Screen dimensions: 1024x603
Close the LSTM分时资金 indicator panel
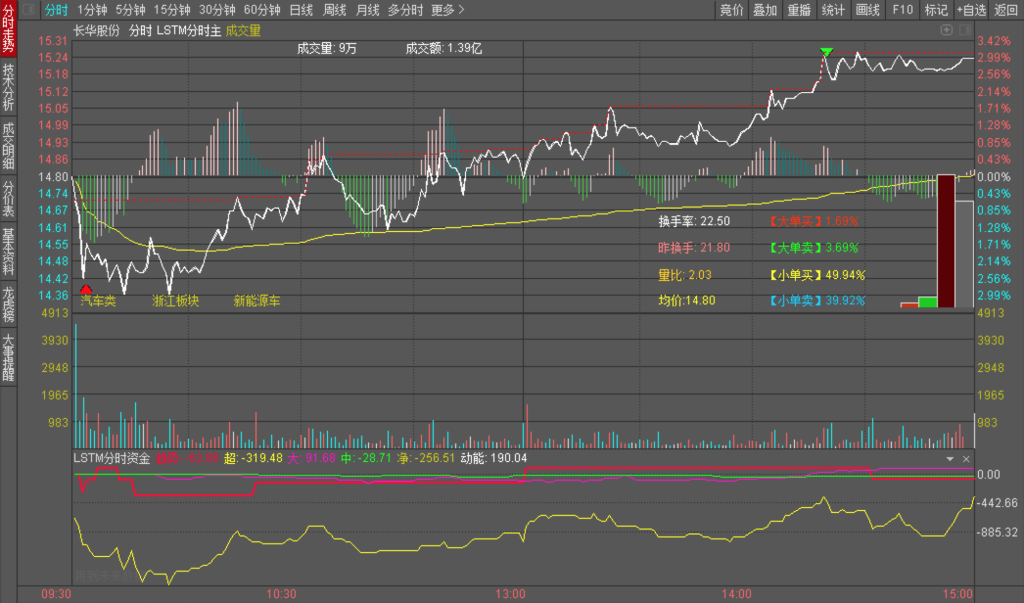point(966,459)
